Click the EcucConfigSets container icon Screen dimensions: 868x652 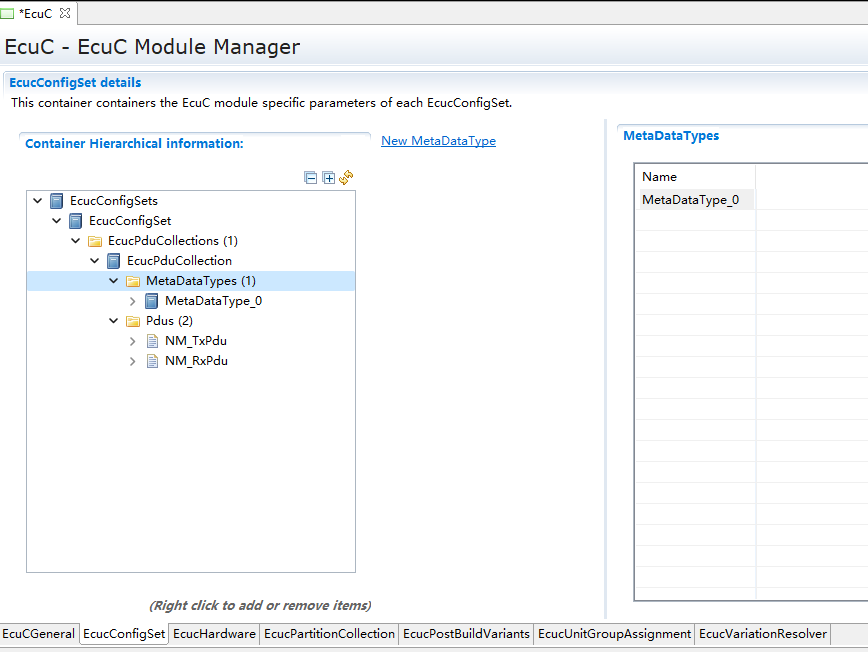pyautogui.click(x=56, y=201)
